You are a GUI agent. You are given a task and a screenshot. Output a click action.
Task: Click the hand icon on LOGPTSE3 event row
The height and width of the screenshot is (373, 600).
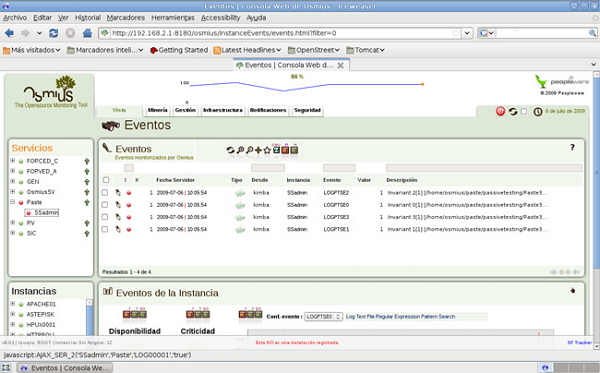[x=118, y=217]
